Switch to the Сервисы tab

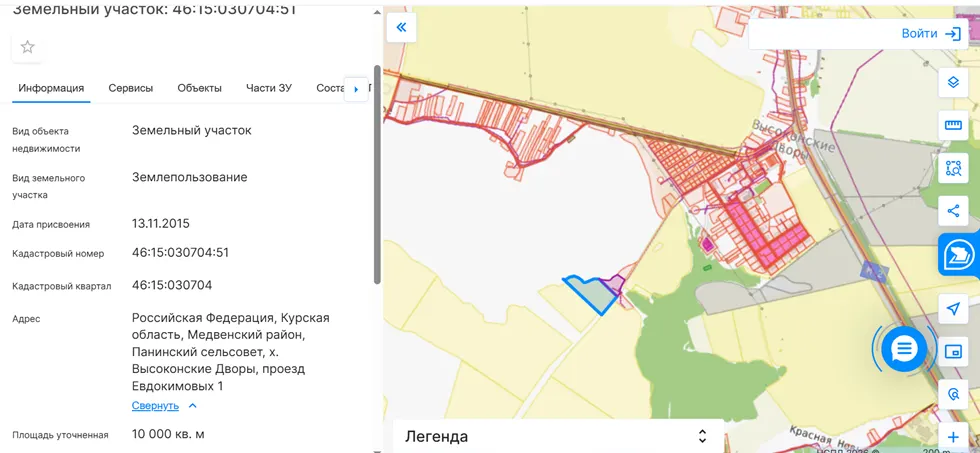[x=131, y=88]
